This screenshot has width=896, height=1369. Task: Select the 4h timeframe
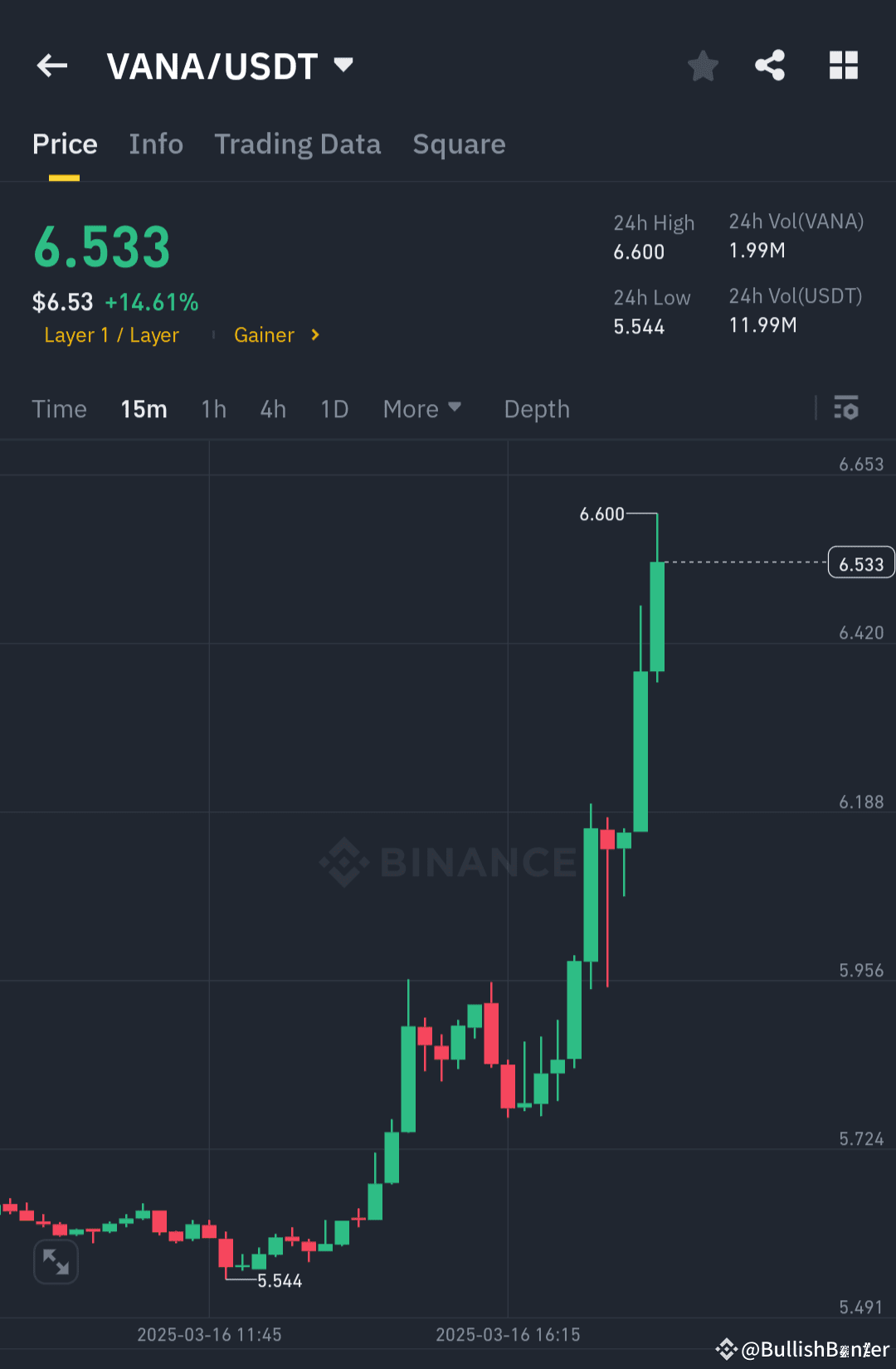click(272, 408)
